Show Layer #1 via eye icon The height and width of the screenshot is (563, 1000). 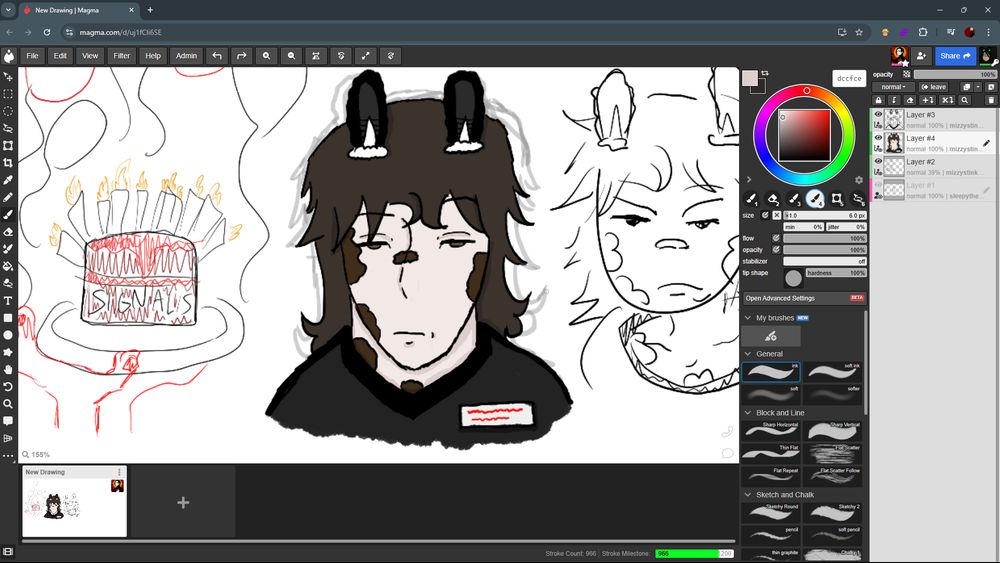878,185
